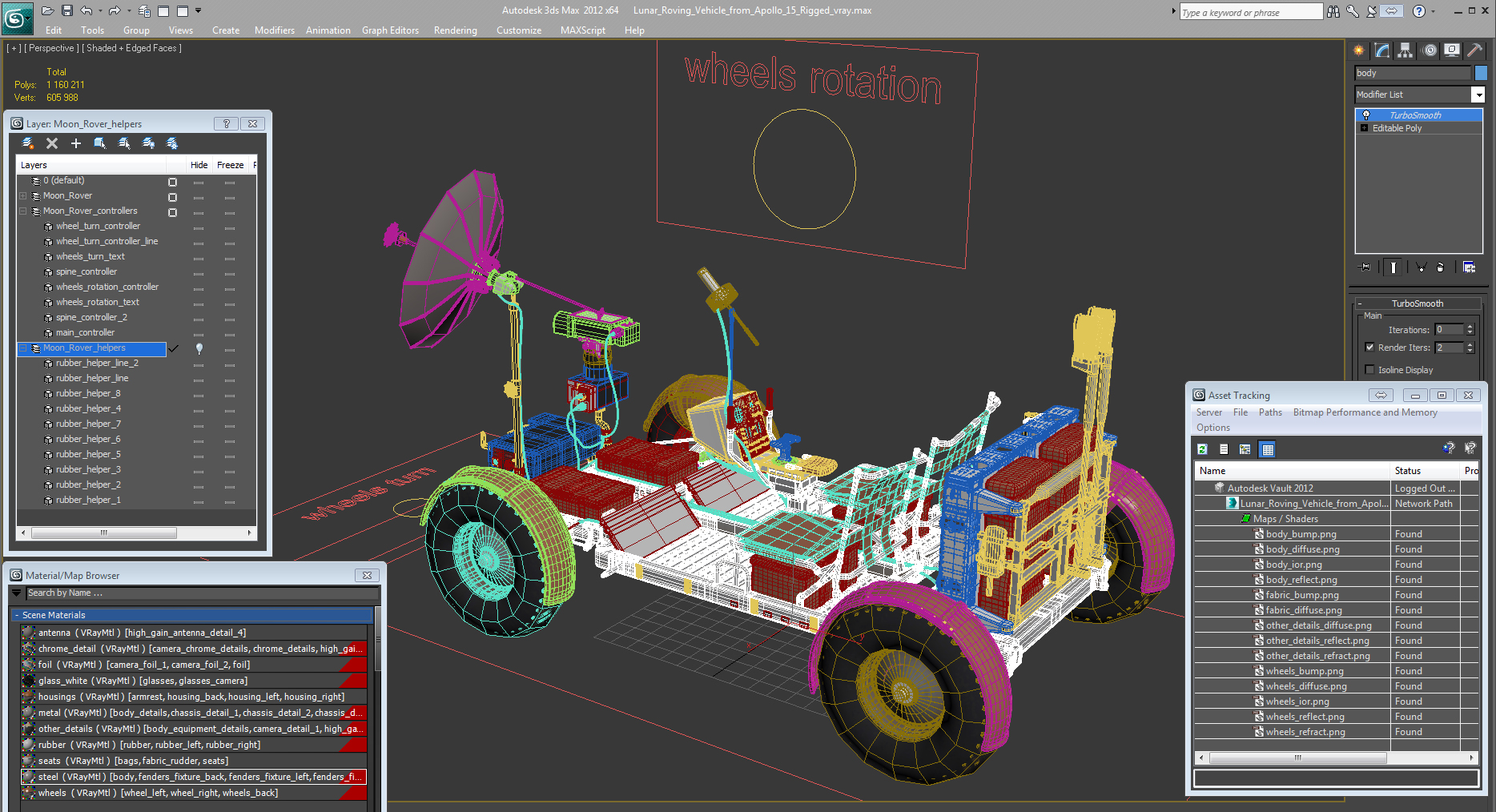Open the Rendering menu

click(455, 30)
